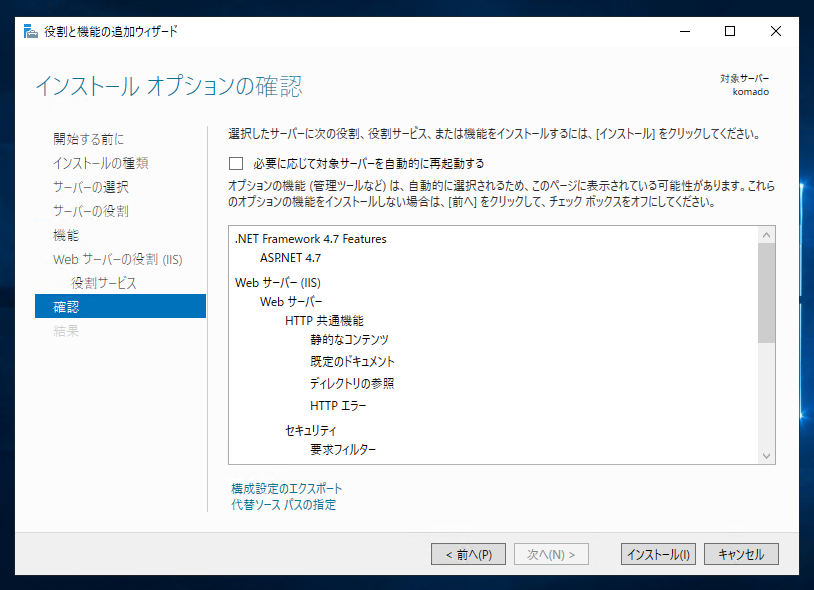This screenshot has height=590, width=814.
Task: Select the HTTP 共通機能 entry
Action: tap(324, 321)
